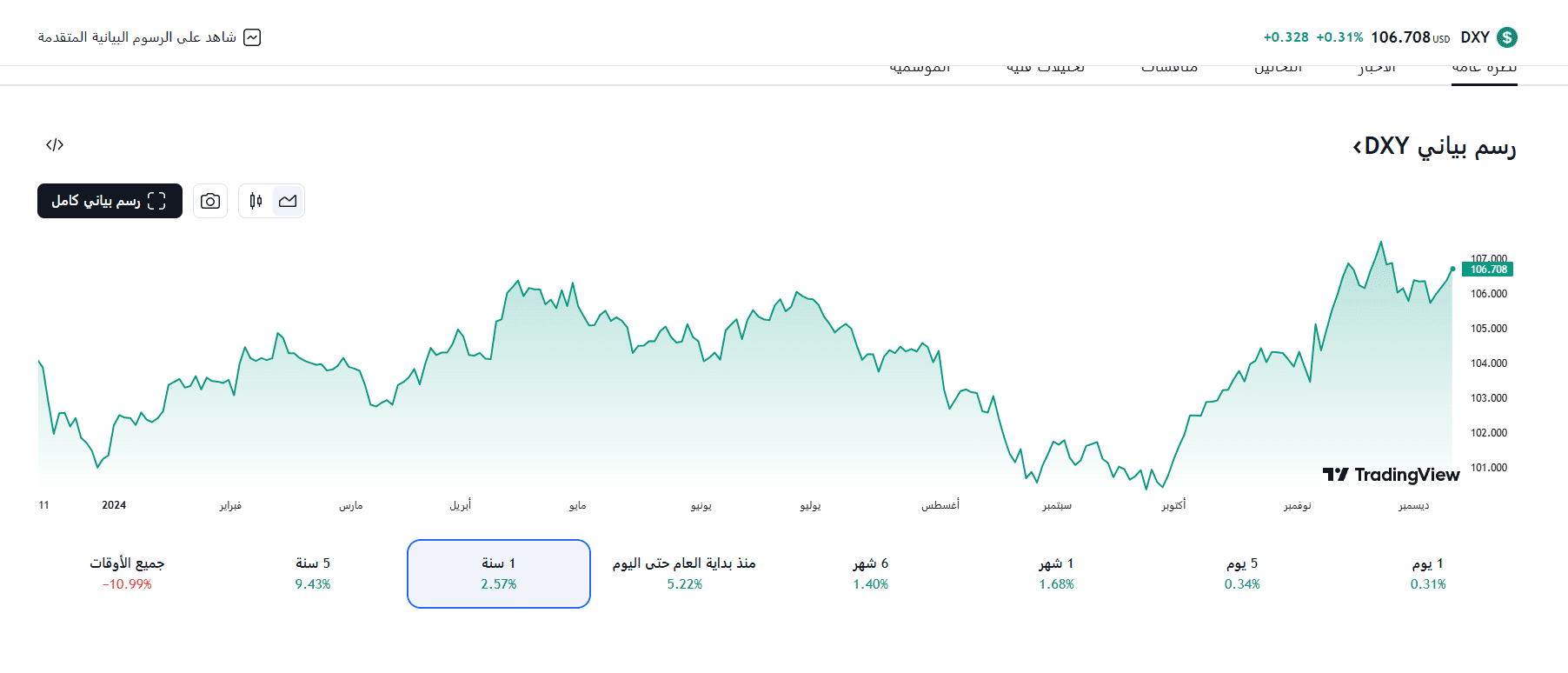Take a chart snapshot with camera icon

click(210, 201)
